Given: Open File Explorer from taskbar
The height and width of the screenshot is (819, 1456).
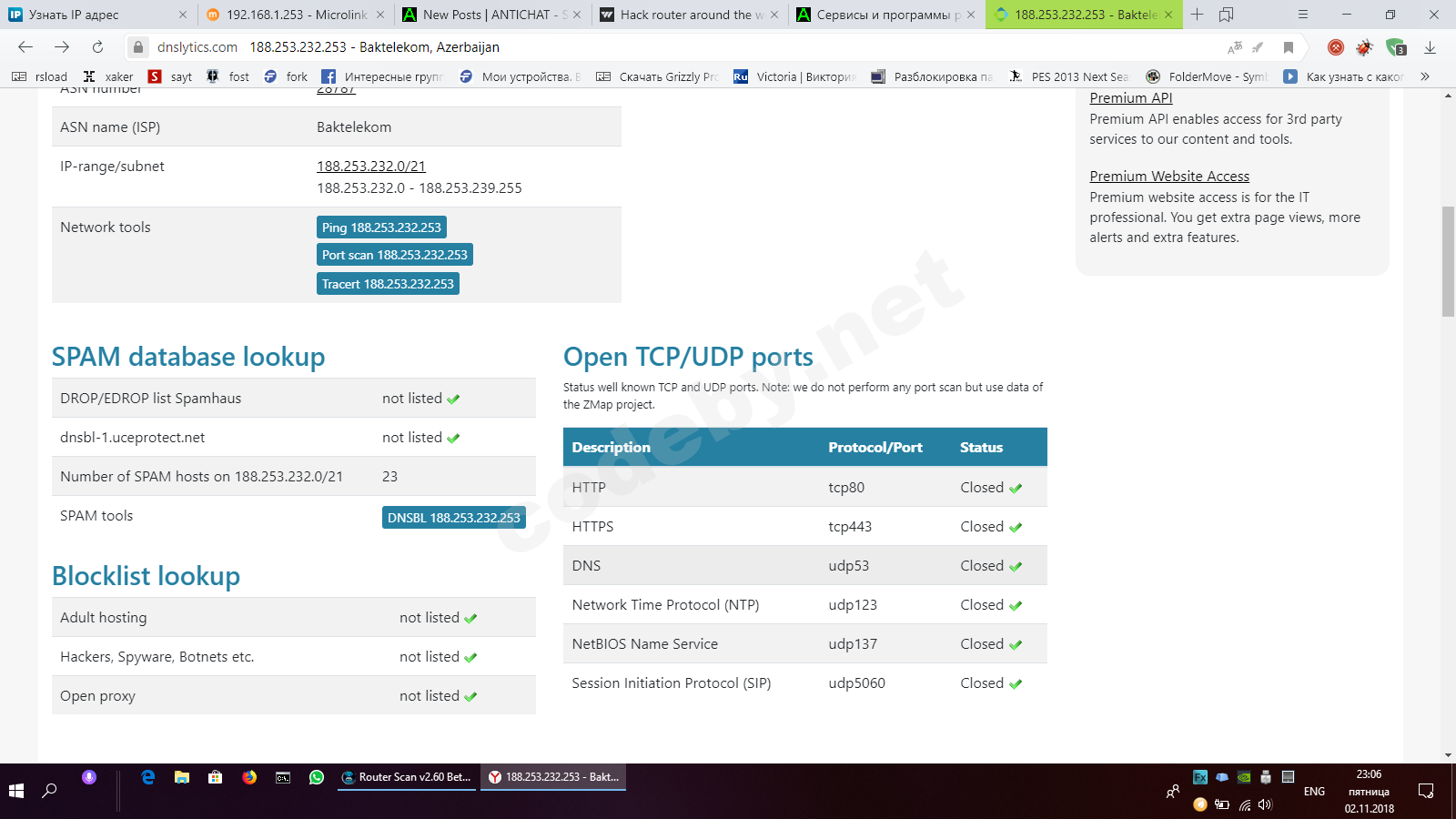Looking at the screenshot, I should coord(182,777).
